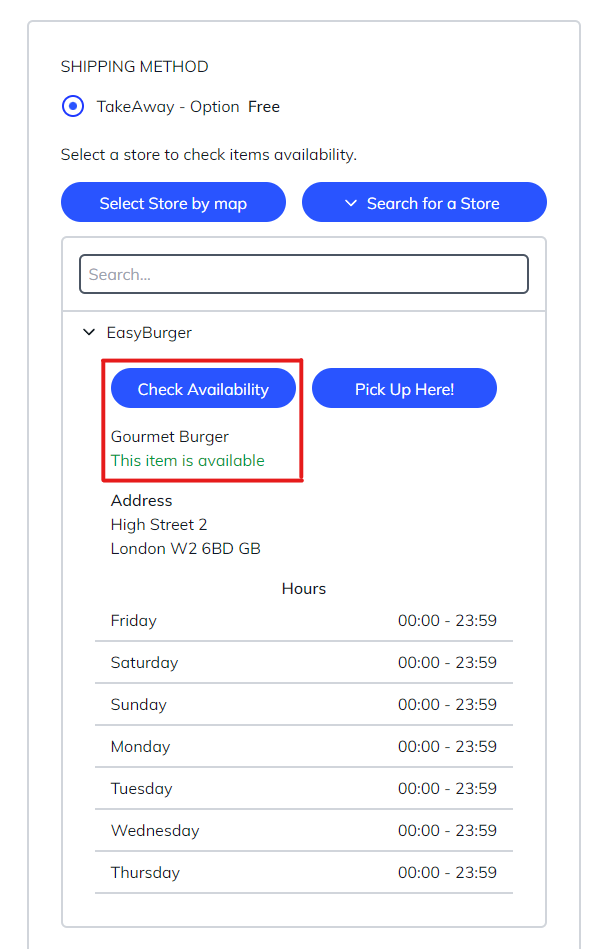This screenshot has height=949, width=602.
Task: Click the EasyBurger store name
Action: pos(150,332)
